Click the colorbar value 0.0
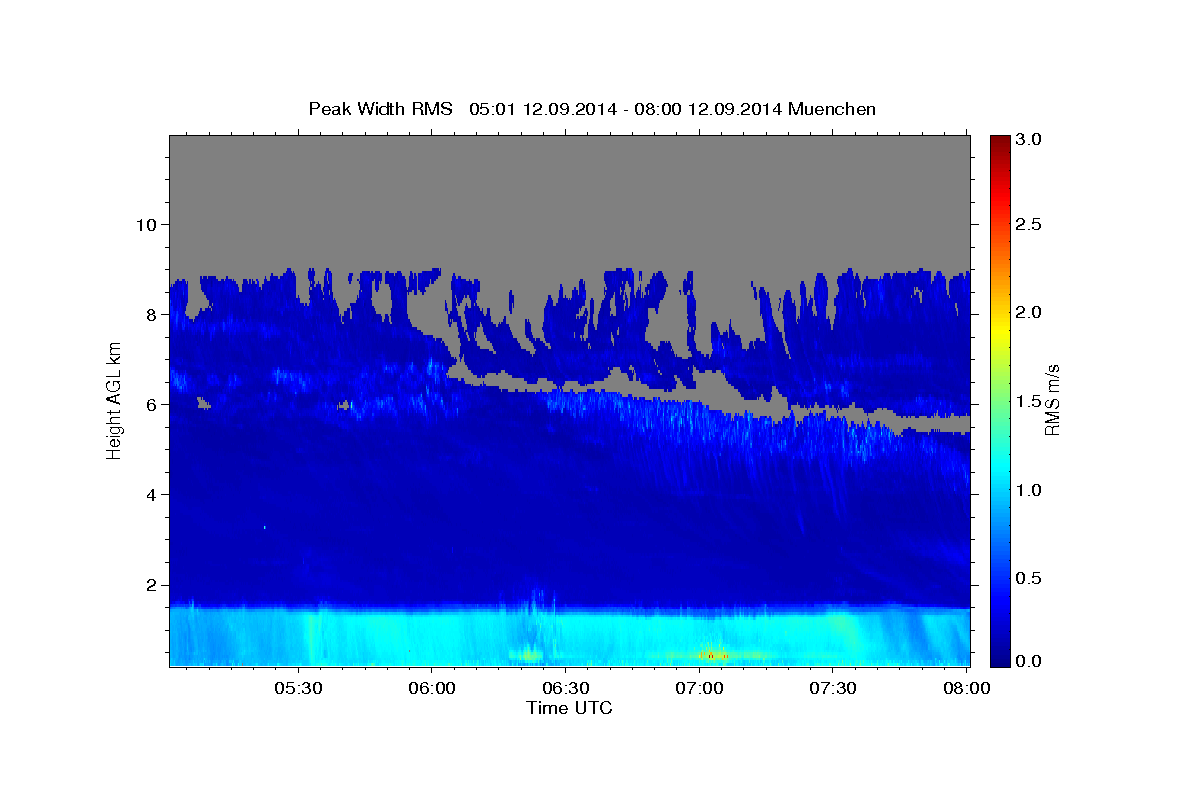Image resolution: width=1200 pixels, height=800 pixels. coord(1028,661)
